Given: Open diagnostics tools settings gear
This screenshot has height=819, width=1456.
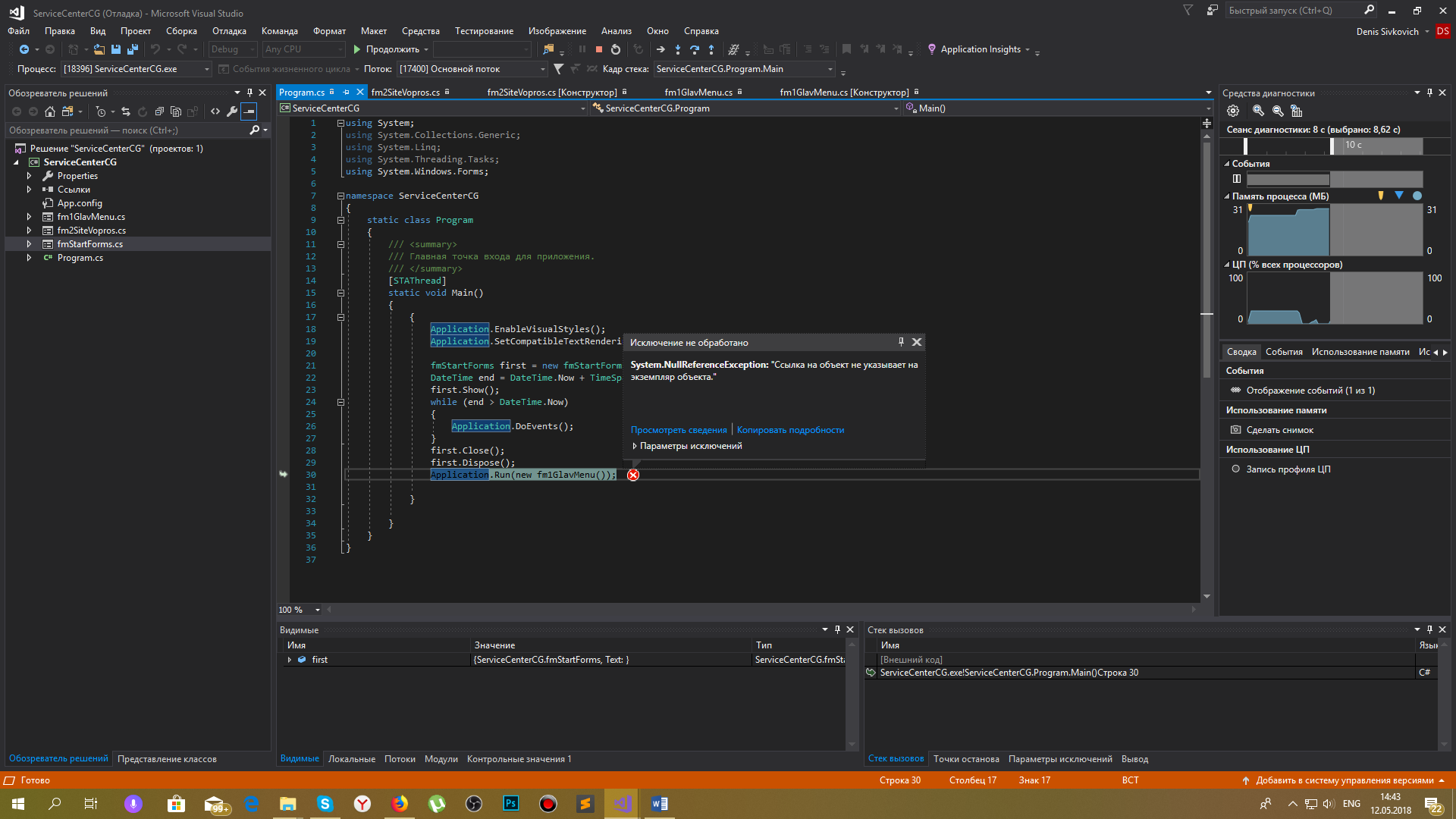Looking at the screenshot, I should pyautogui.click(x=1233, y=111).
